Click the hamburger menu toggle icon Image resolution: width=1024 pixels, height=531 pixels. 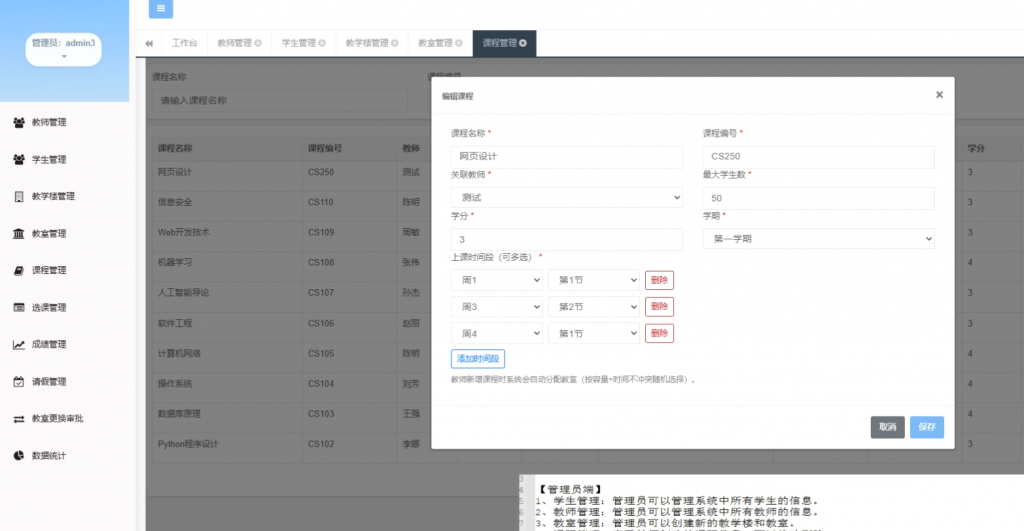coord(161,8)
